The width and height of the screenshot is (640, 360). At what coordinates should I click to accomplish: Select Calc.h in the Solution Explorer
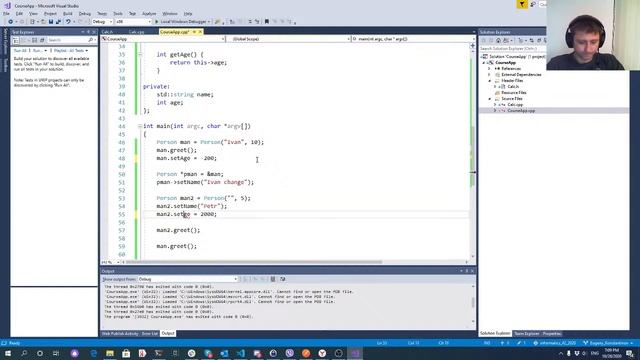(x=513, y=87)
